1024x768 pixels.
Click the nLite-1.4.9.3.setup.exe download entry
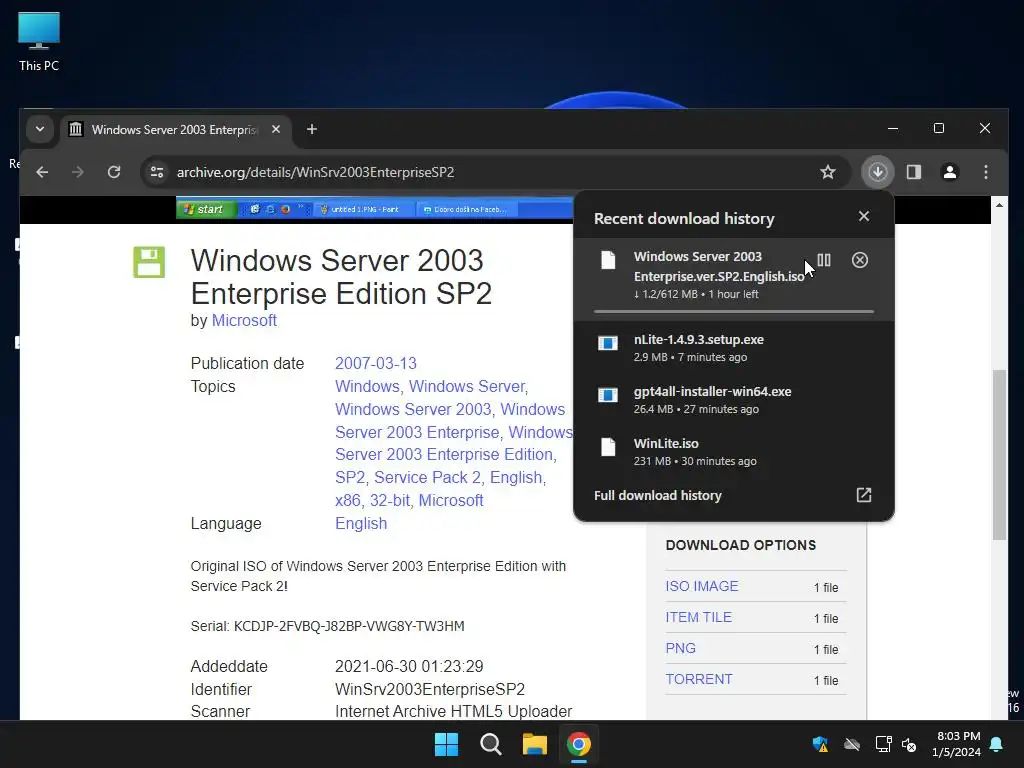(x=733, y=348)
